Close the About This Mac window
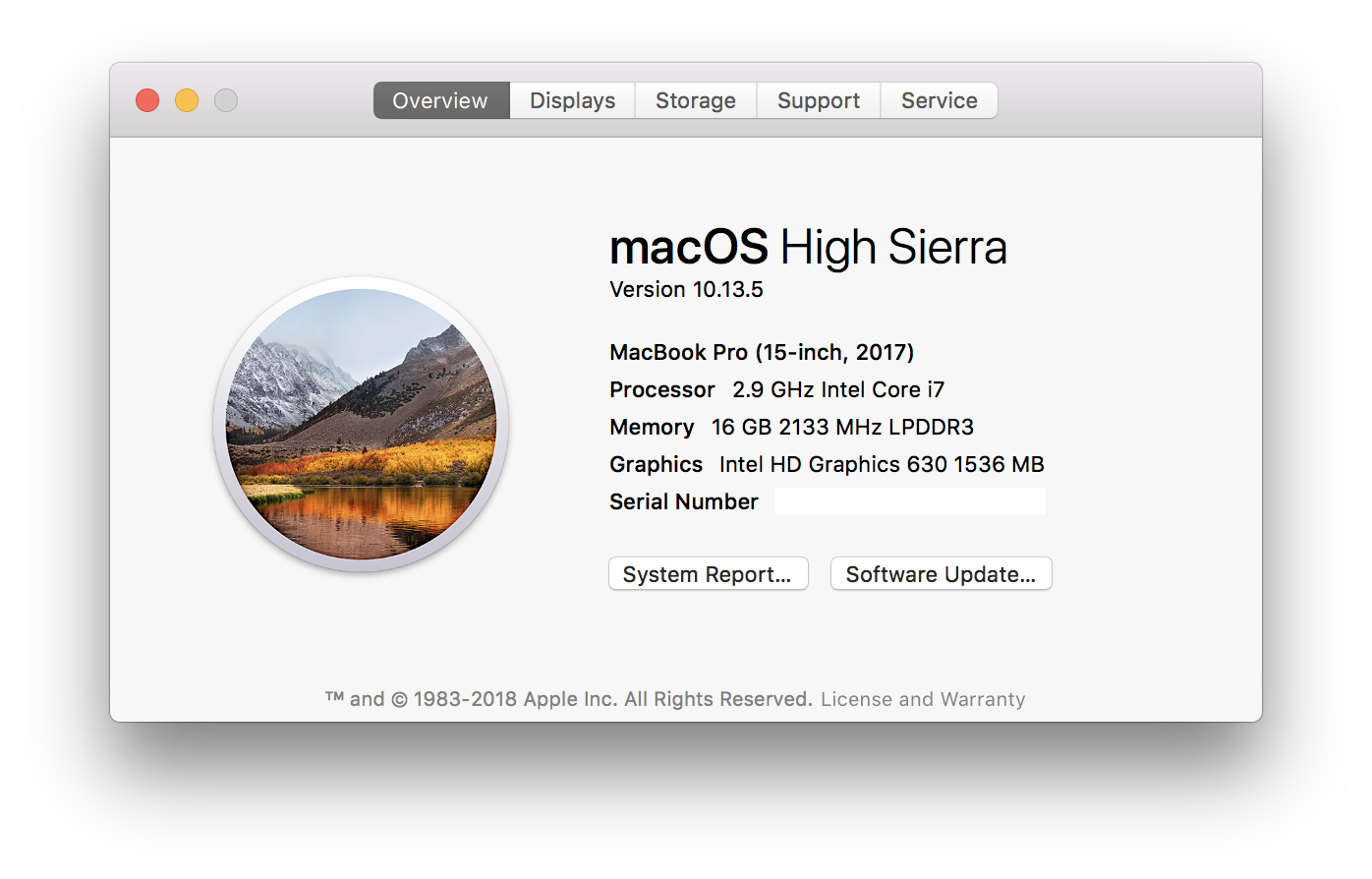The width and height of the screenshot is (1372, 879). pos(147,100)
